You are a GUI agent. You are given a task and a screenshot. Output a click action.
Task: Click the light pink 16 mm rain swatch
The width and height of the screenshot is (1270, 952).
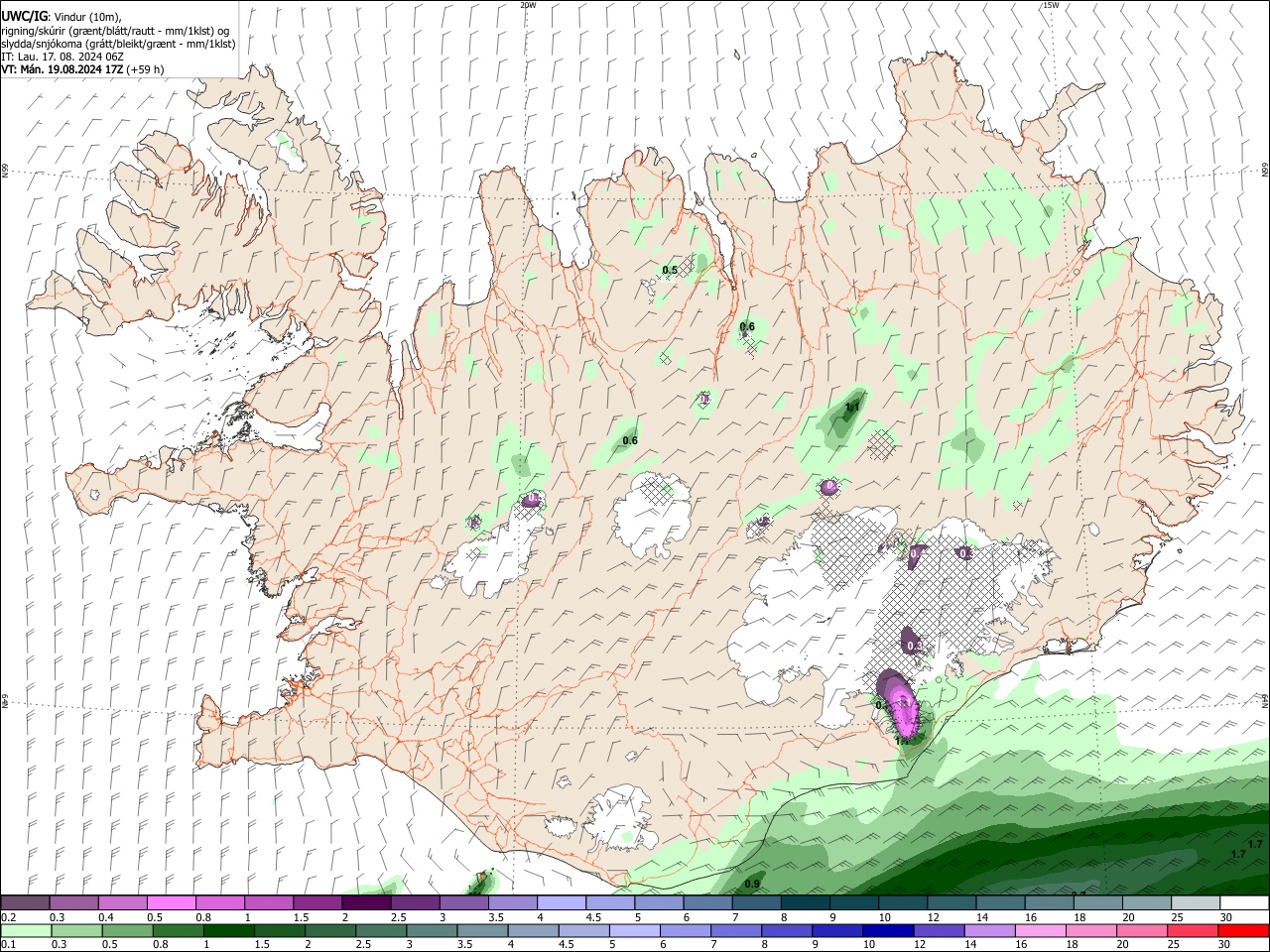pyautogui.click(x=1040, y=931)
